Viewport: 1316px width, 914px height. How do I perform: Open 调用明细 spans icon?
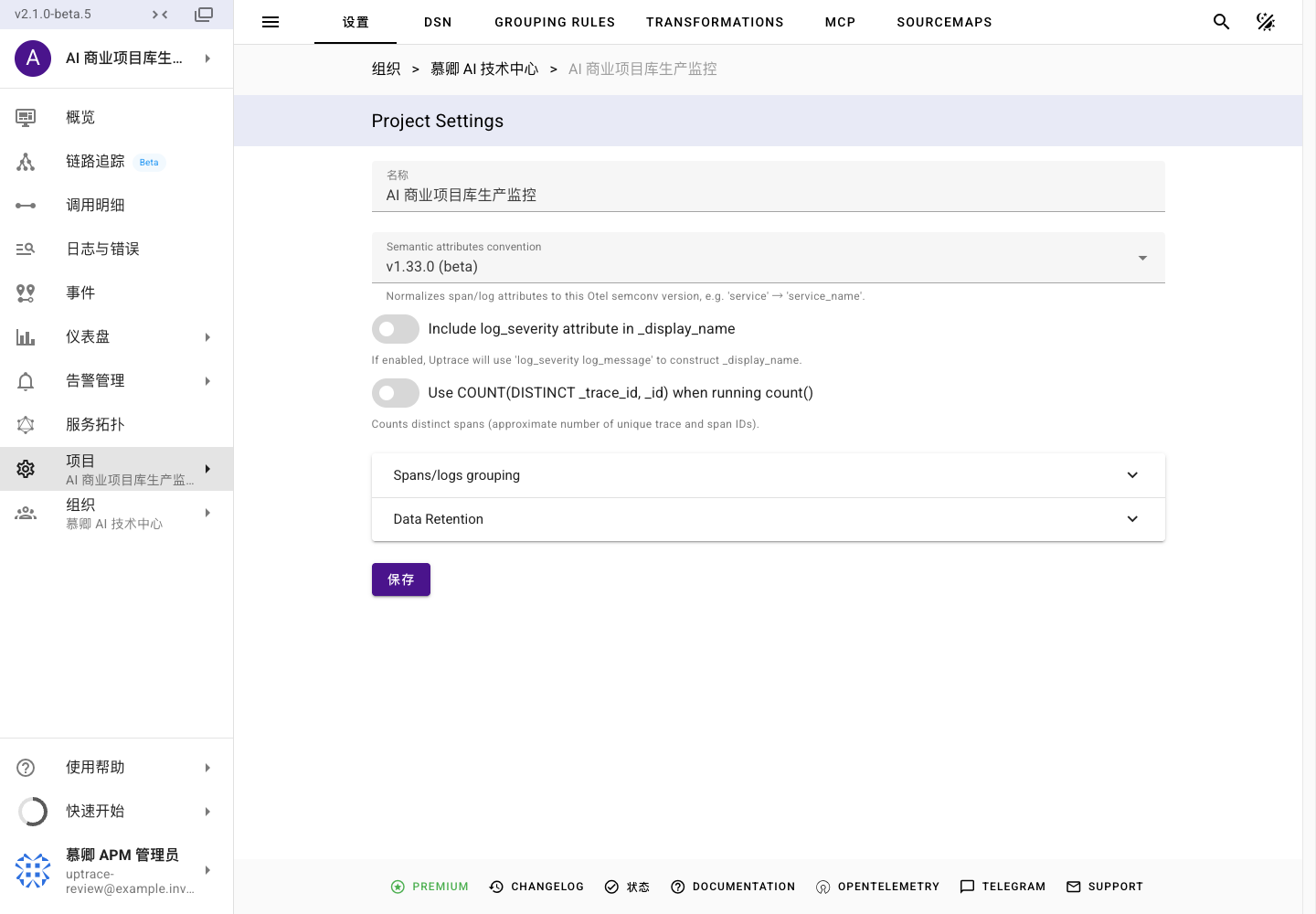(x=26, y=206)
